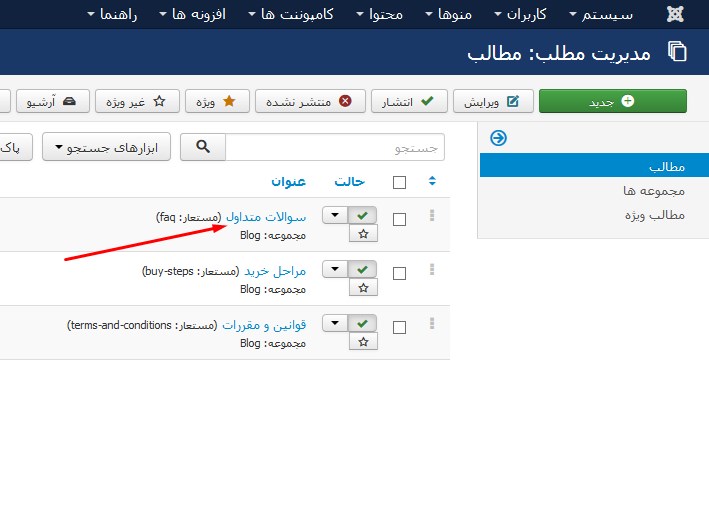Click the ویژه (Featured) star button
The height and width of the screenshot is (515, 709).
point(217,101)
